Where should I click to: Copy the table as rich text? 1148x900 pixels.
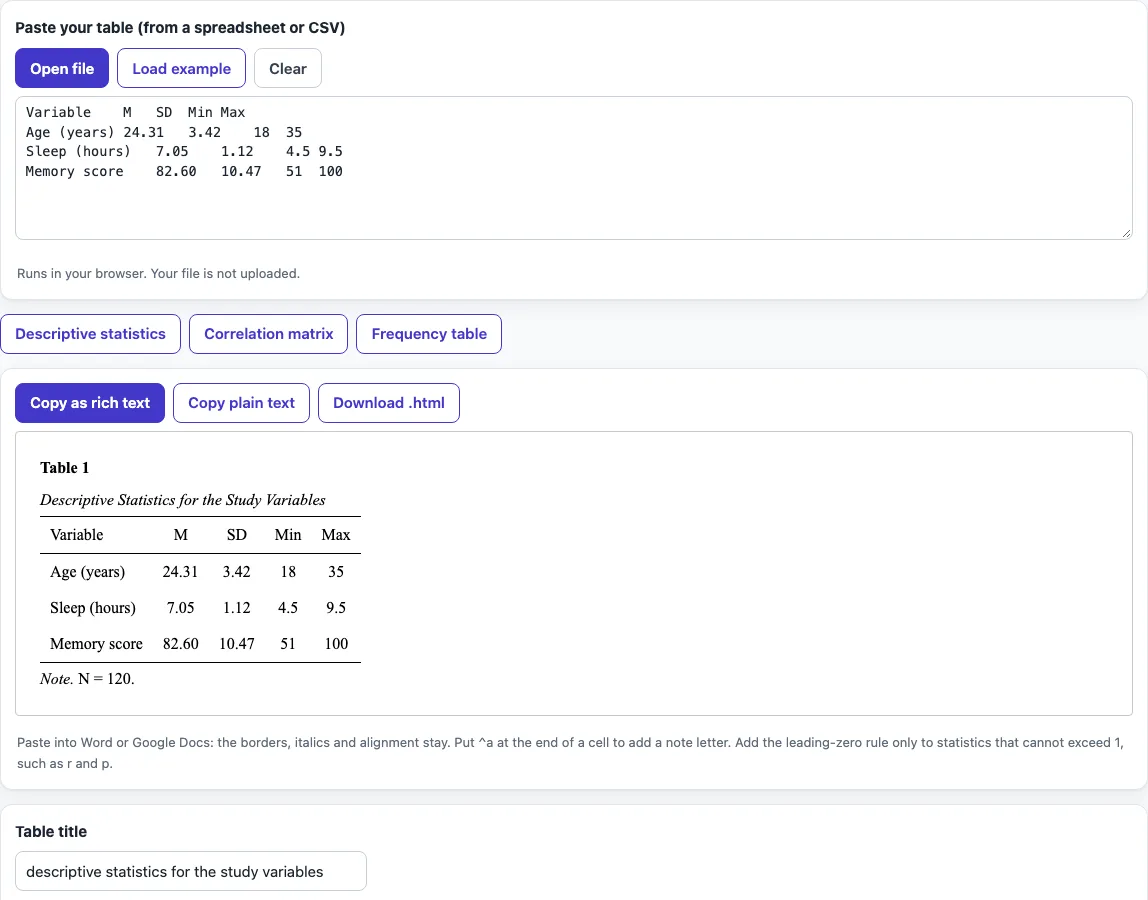click(x=90, y=403)
